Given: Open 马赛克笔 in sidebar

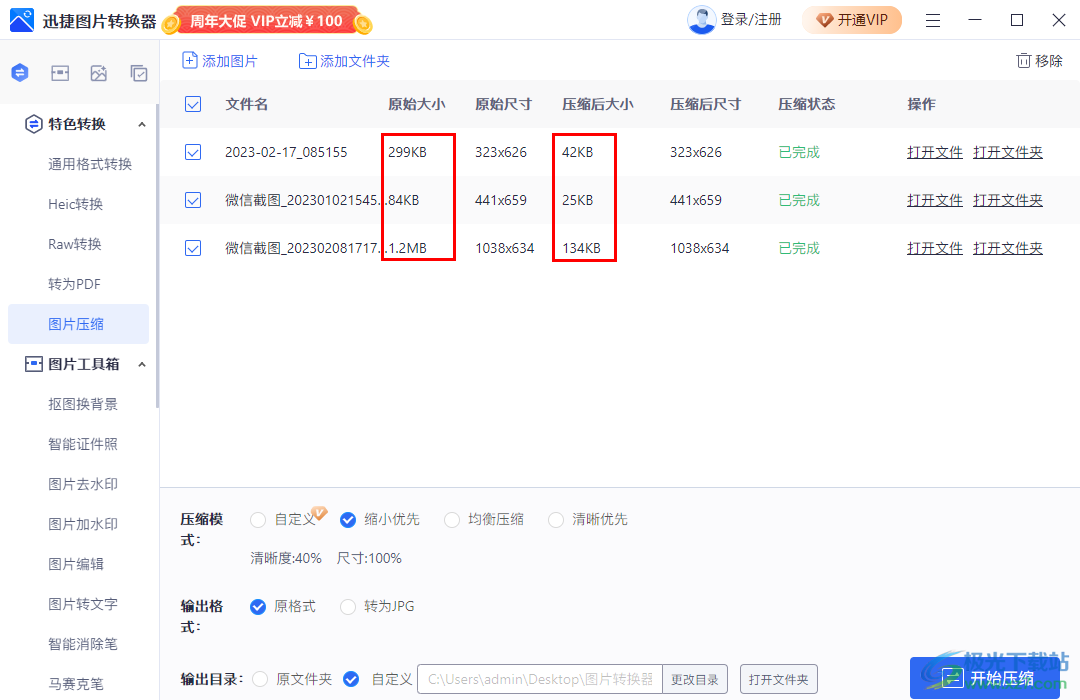Looking at the screenshot, I should point(76,683).
